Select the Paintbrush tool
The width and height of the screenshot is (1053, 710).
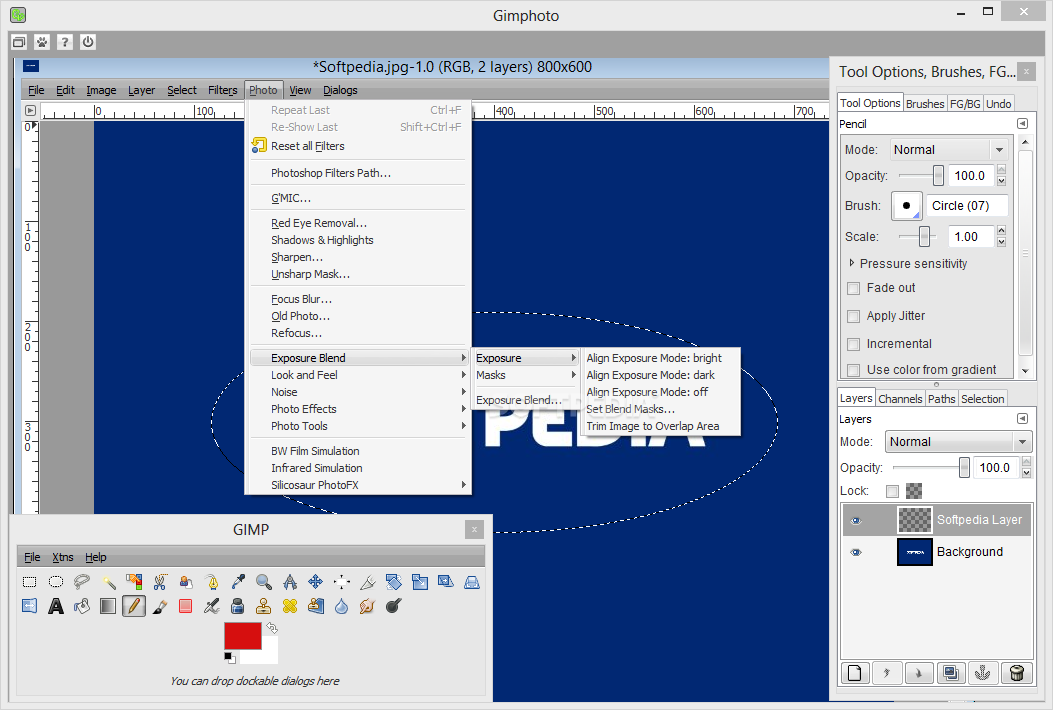tap(160, 606)
